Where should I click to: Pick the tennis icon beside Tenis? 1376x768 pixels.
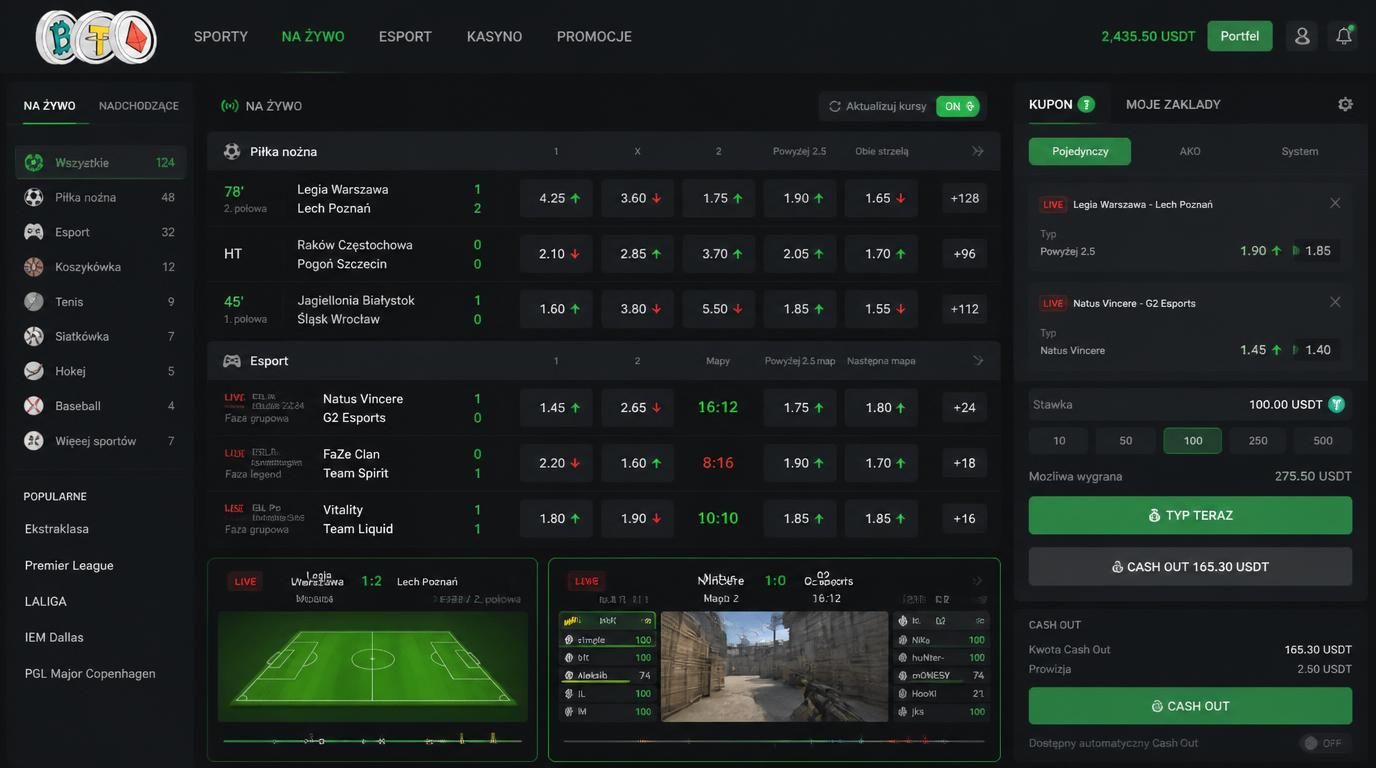[34, 301]
